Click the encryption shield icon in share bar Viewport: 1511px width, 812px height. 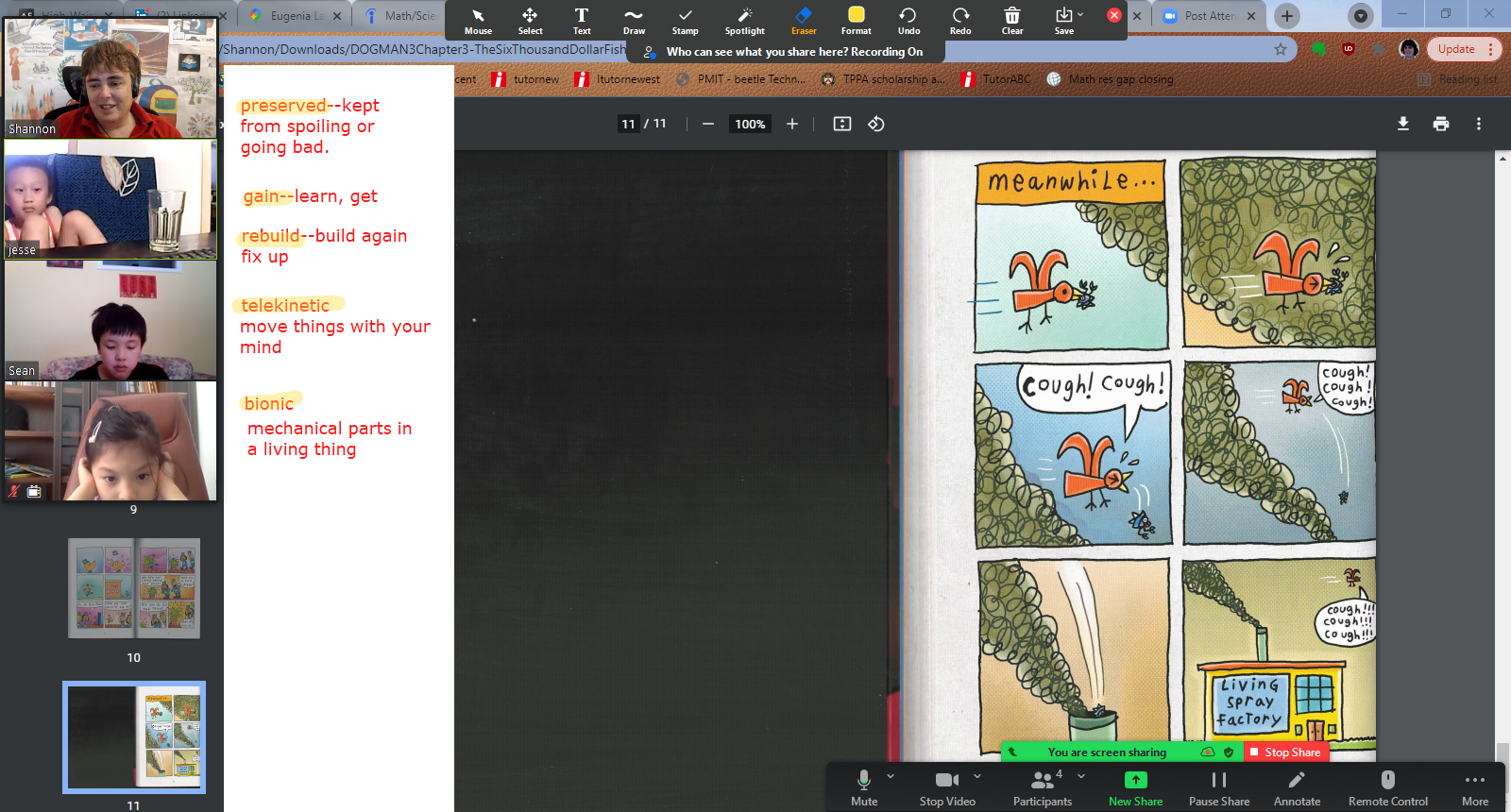pos(1229,753)
